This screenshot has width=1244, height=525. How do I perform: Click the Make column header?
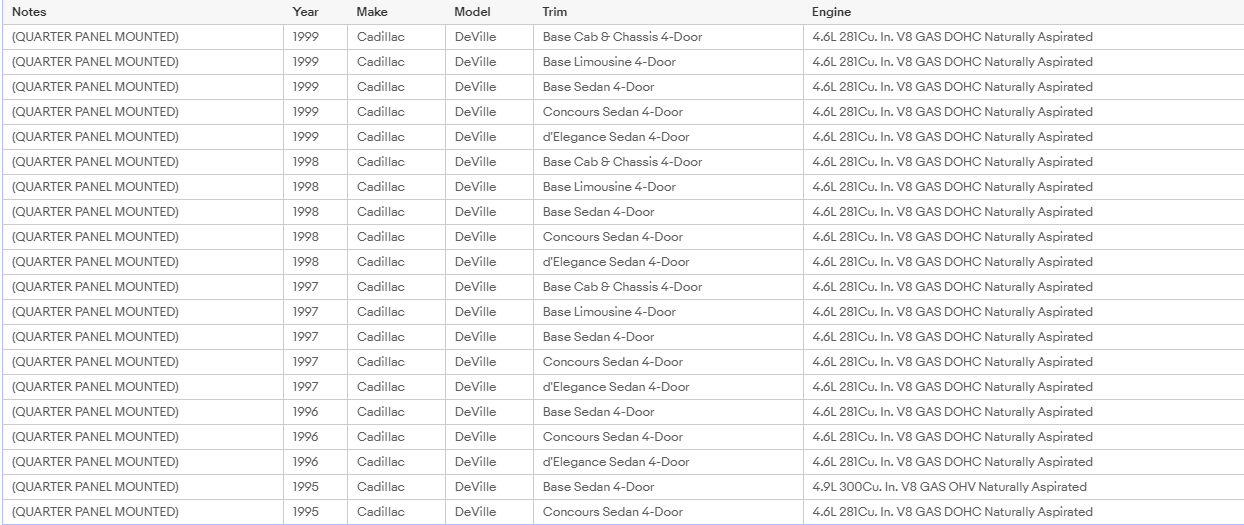tap(397, 12)
